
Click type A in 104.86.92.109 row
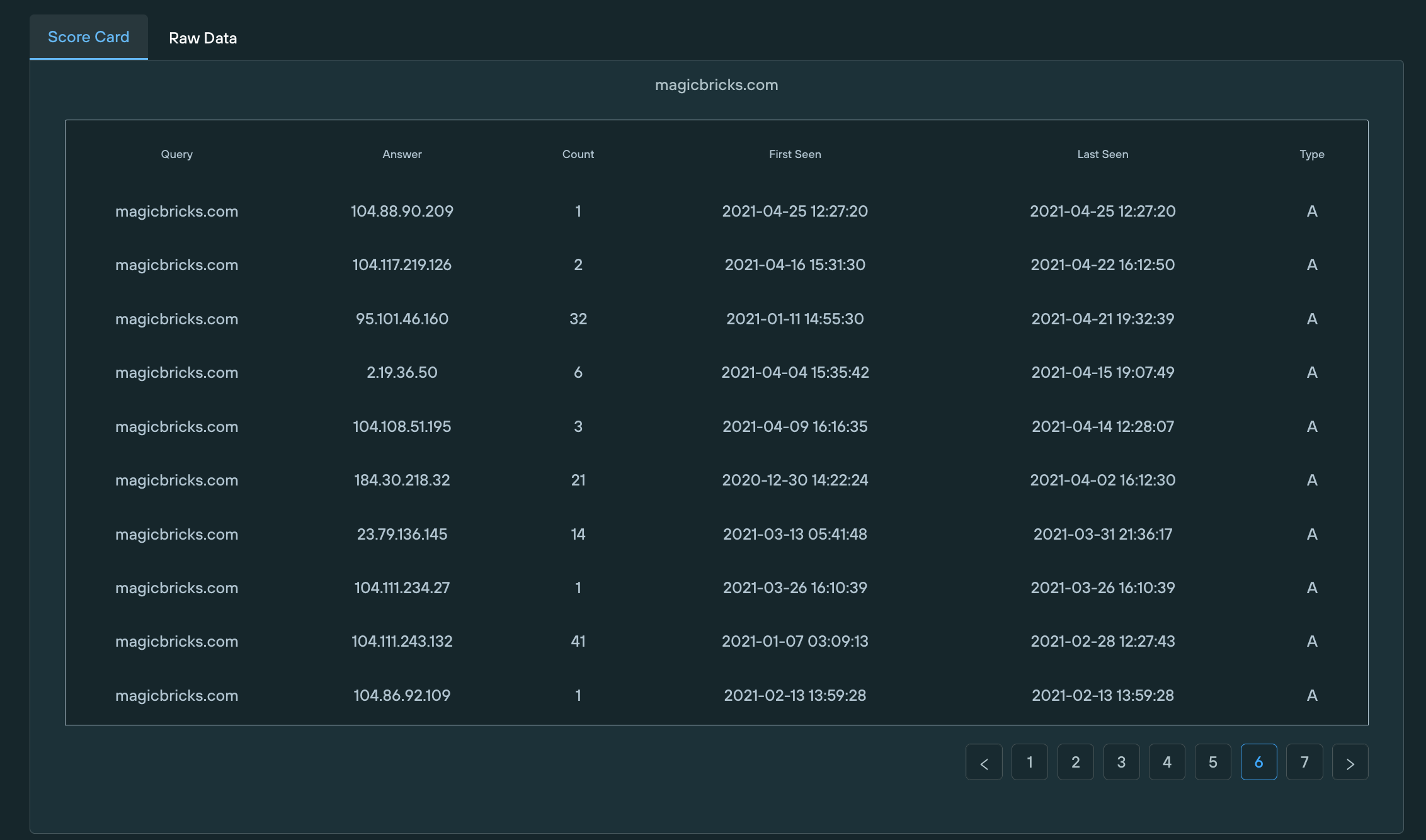click(1312, 695)
